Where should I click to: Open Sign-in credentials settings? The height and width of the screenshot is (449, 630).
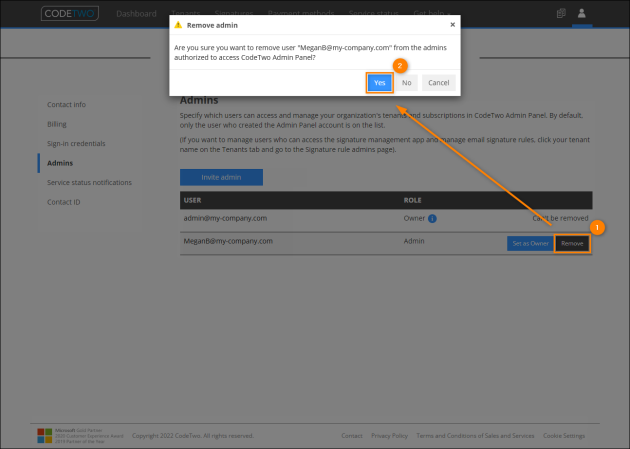[76, 143]
